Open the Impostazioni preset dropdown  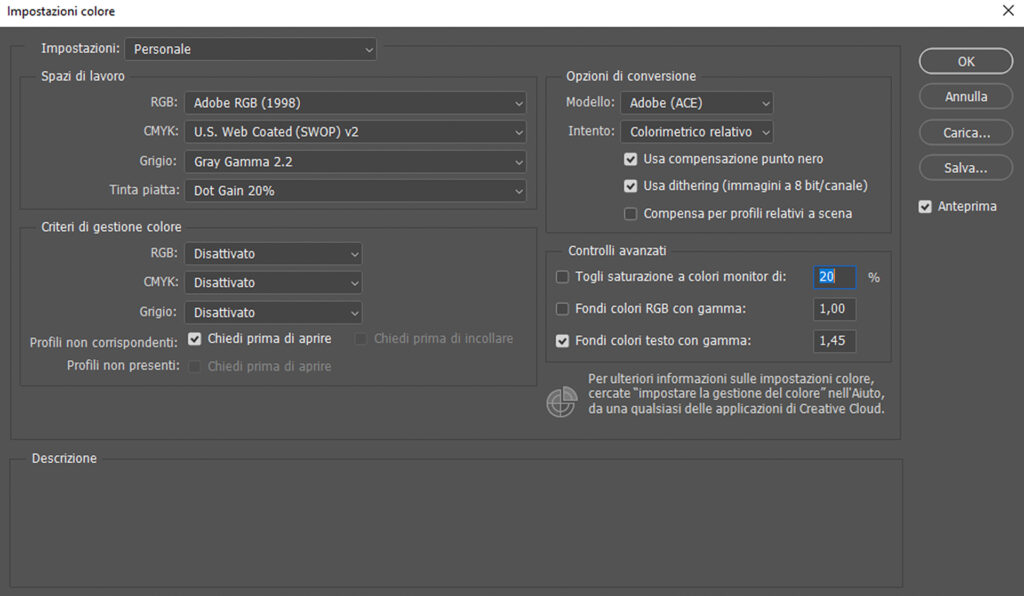pos(250,48)
